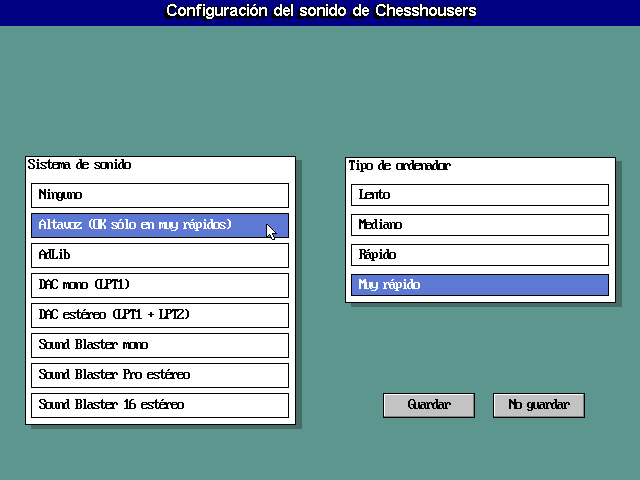Viewport: 640px width, 480px height.
Task: Set computer type to Lento
Action: [480, 195]
